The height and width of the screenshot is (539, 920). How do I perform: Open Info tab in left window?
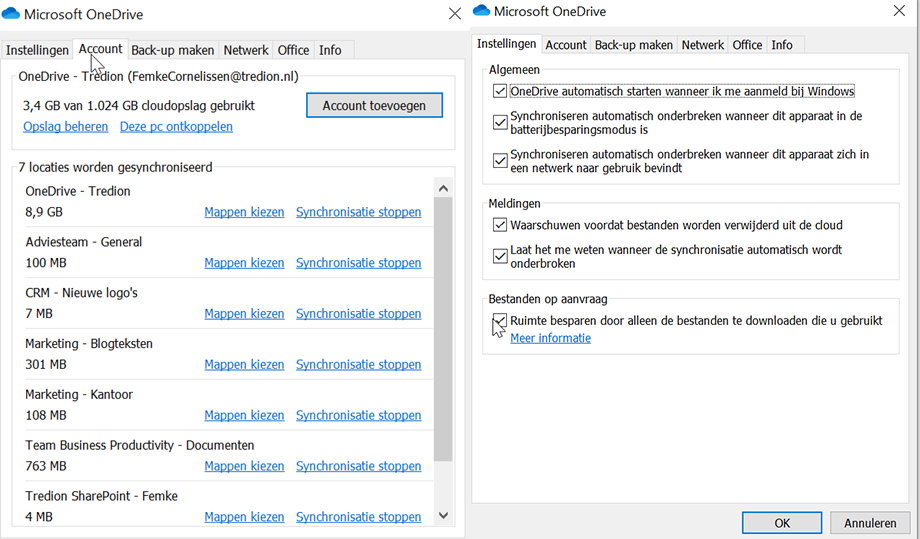point(330,50)
